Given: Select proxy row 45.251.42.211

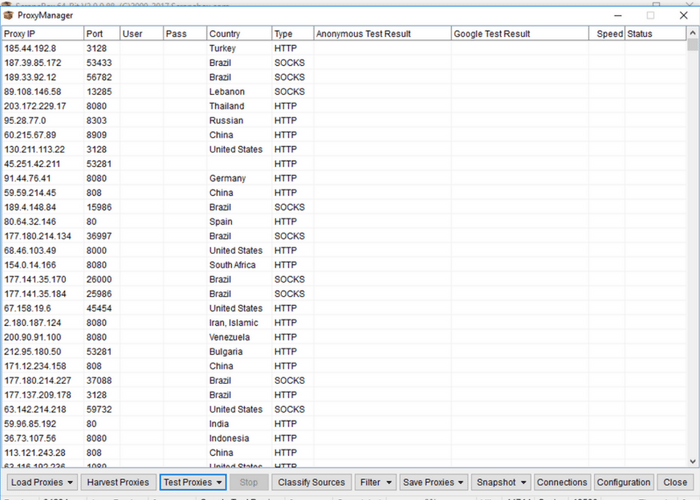Looking at the screenshot, I should tap(344, 164).
